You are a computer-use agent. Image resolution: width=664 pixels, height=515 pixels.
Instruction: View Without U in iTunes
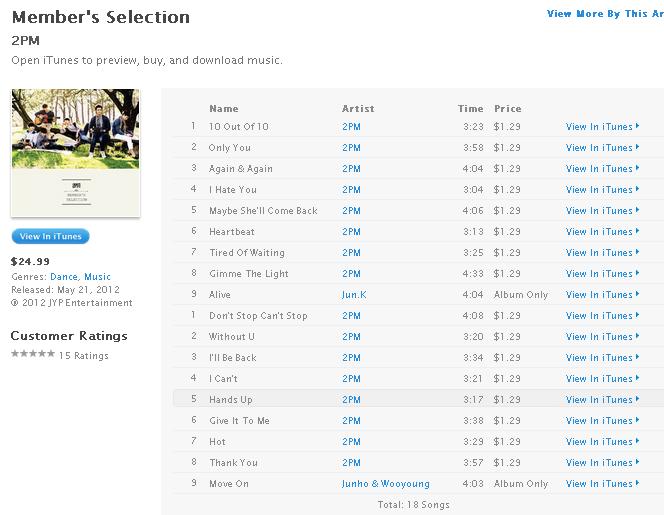602,337
